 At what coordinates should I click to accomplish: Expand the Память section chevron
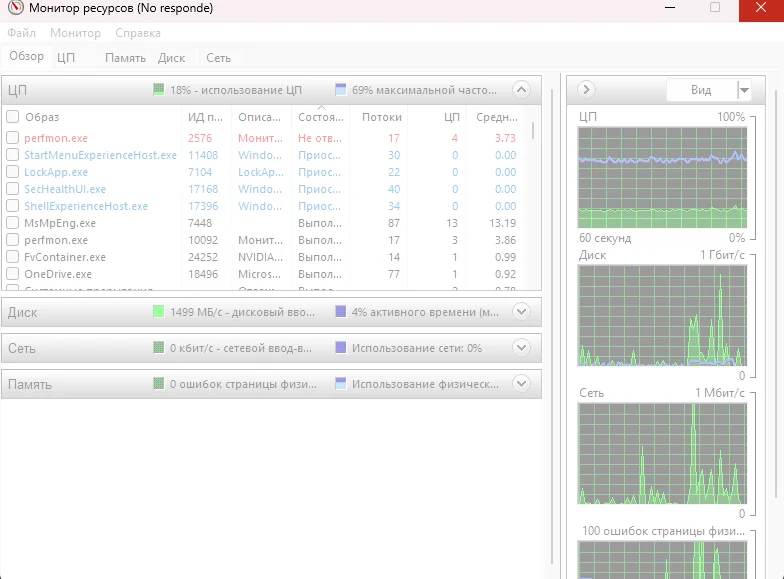pos(520,384)
